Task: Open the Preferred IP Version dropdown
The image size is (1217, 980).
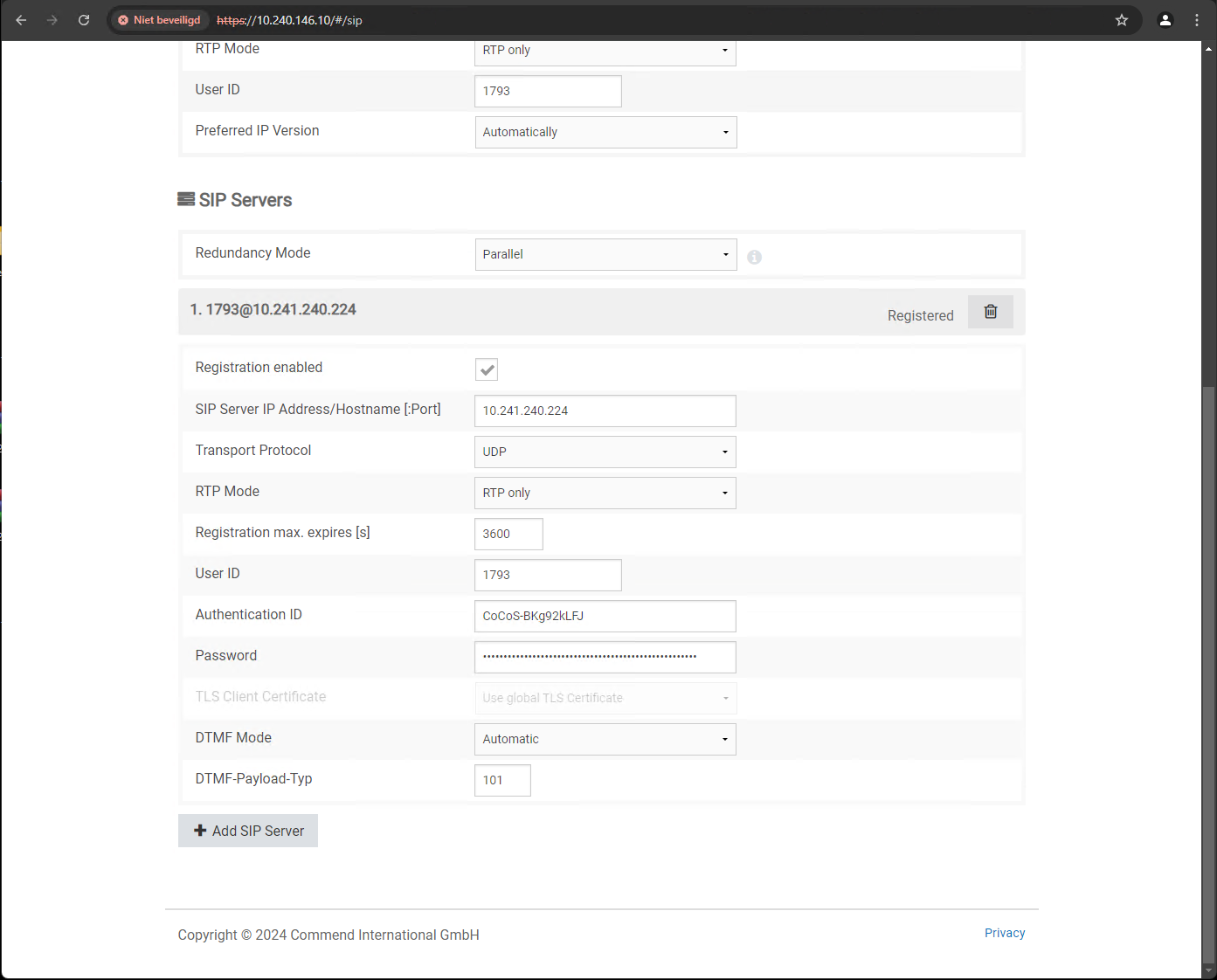Action: coord(605,132)
